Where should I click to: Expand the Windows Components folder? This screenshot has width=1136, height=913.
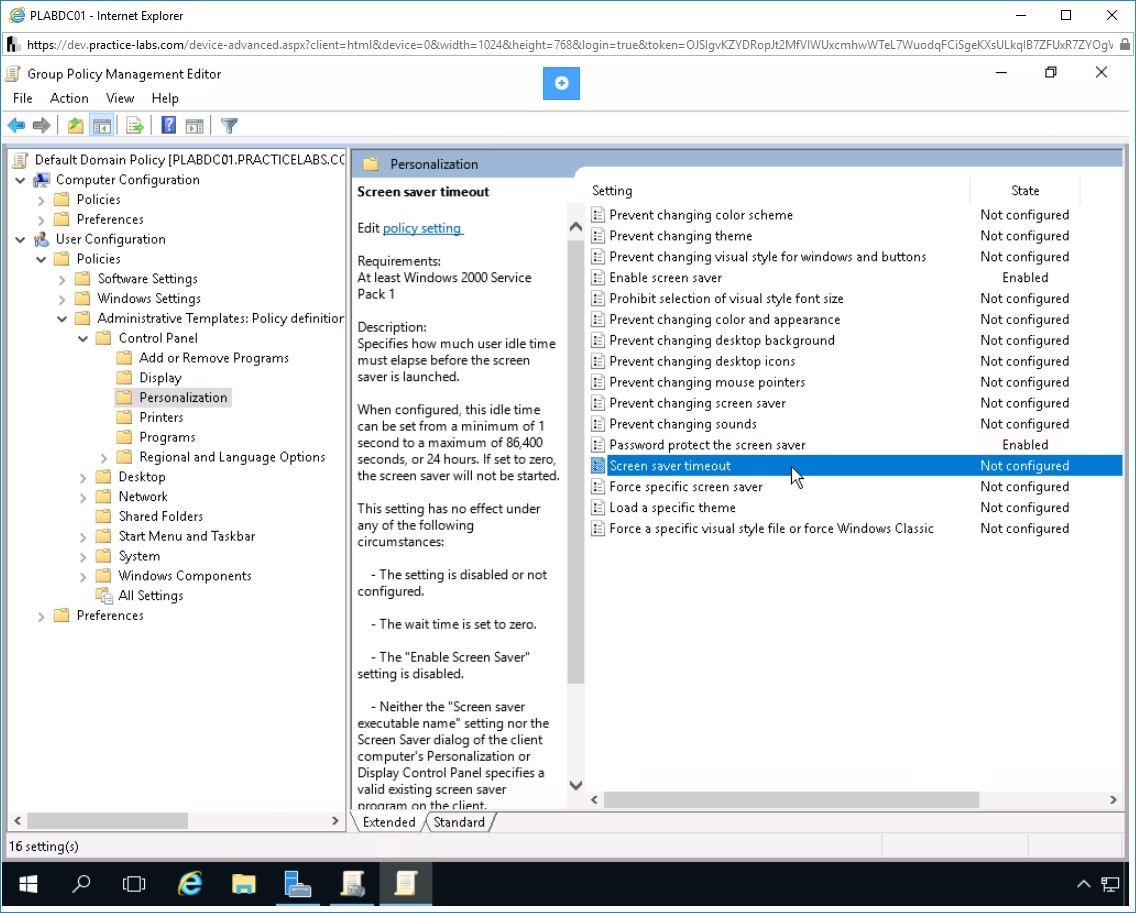(x=83, y=577)
